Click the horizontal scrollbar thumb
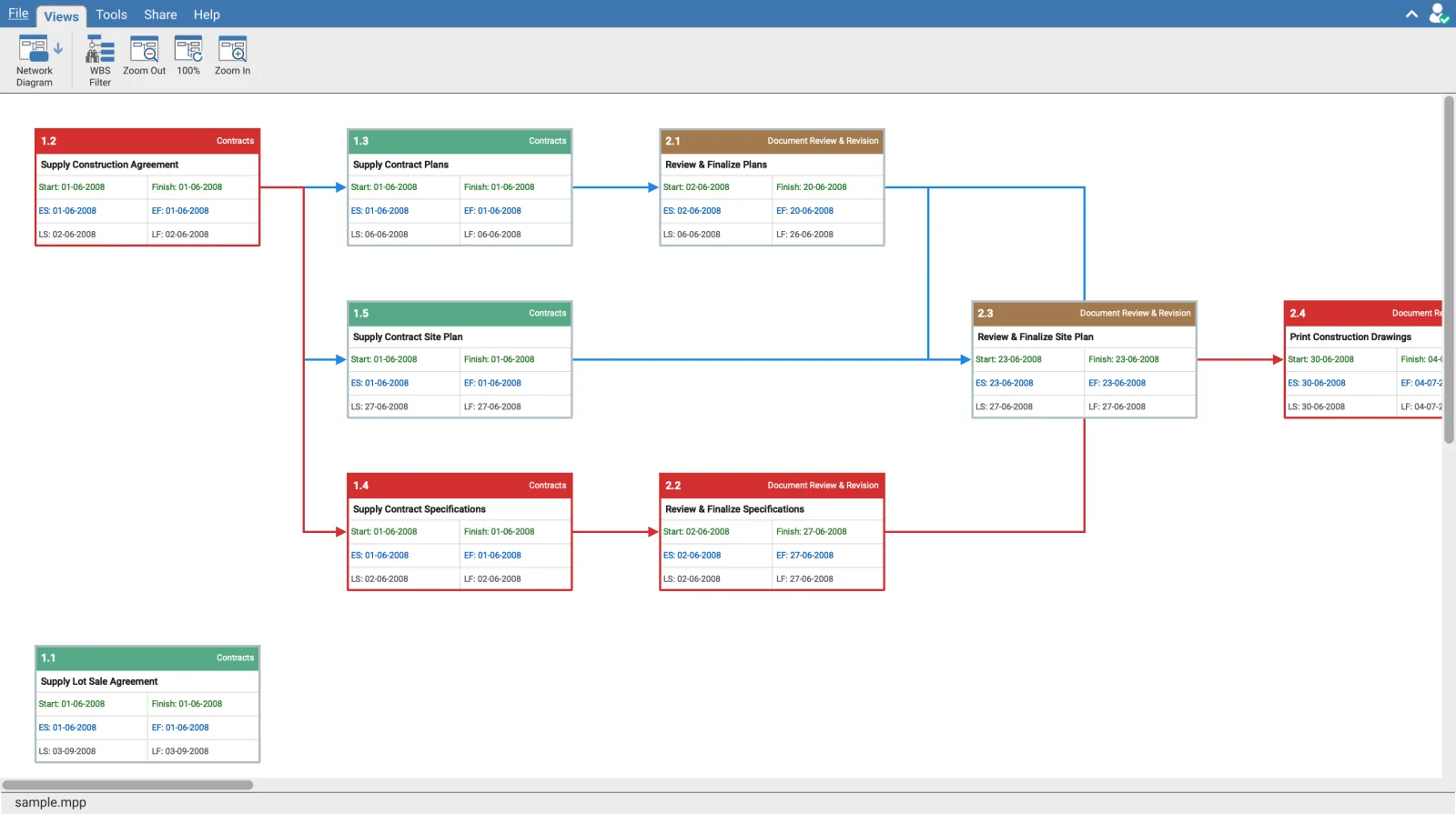Screen dimensions: 1456x814 pyautogui.click(x=127, y=785)
